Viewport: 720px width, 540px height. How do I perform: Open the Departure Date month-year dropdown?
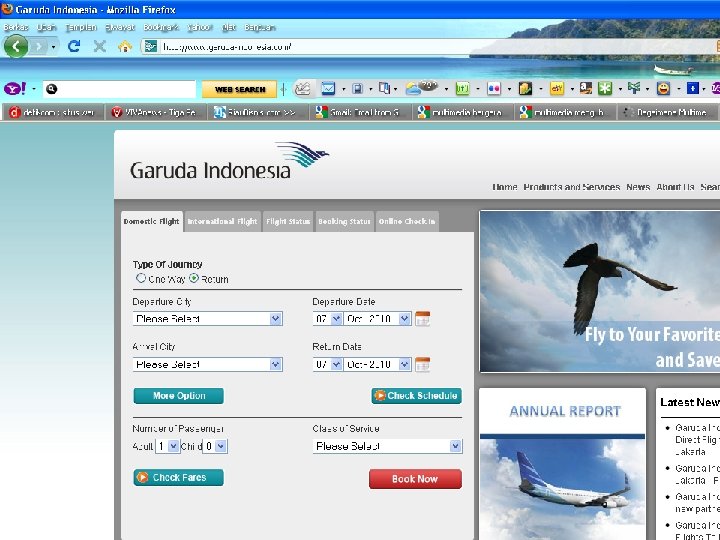tap(377, 318)
